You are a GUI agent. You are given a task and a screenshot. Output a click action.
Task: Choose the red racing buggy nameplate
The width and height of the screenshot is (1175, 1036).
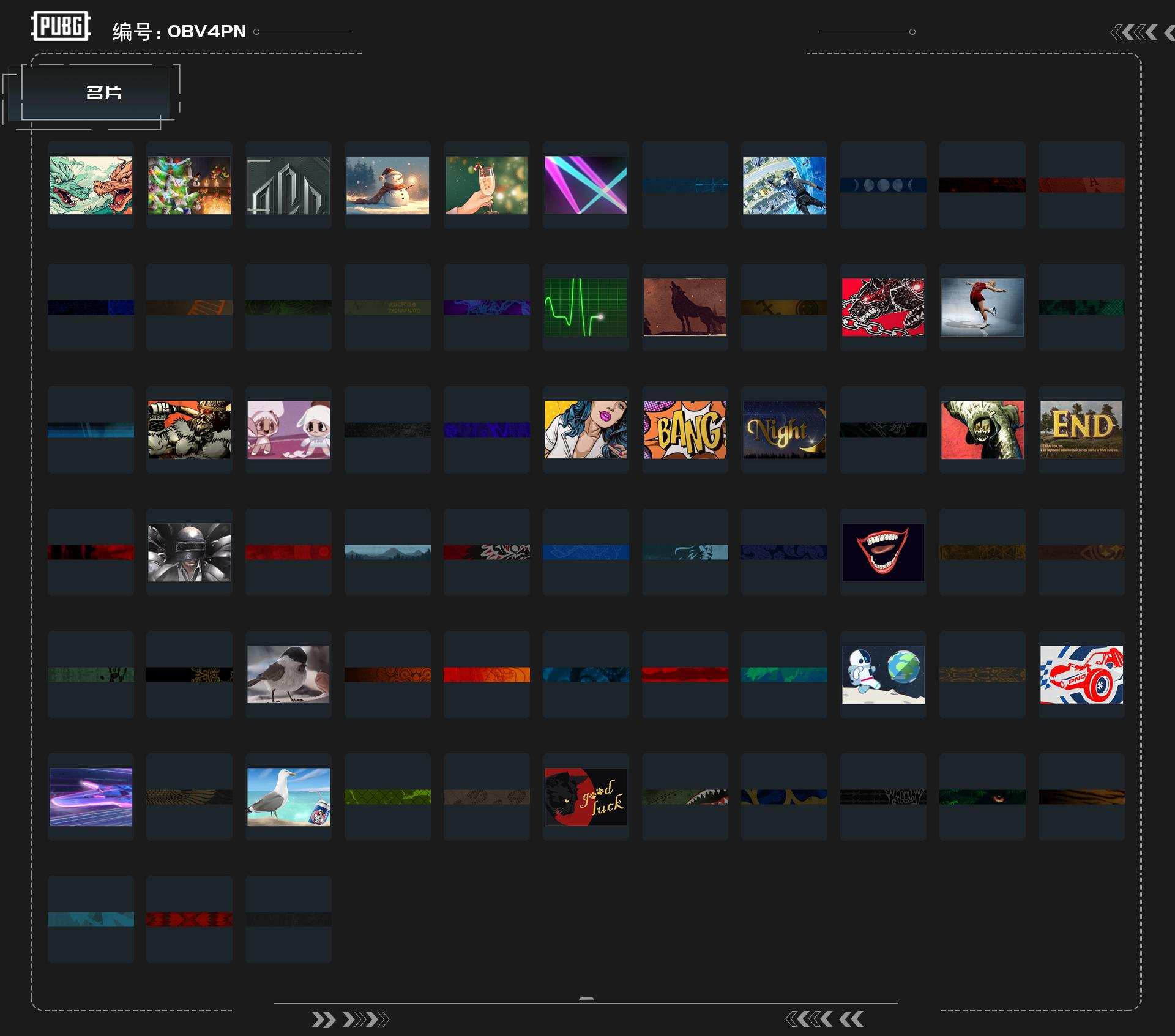click(x=1081, y=674)
